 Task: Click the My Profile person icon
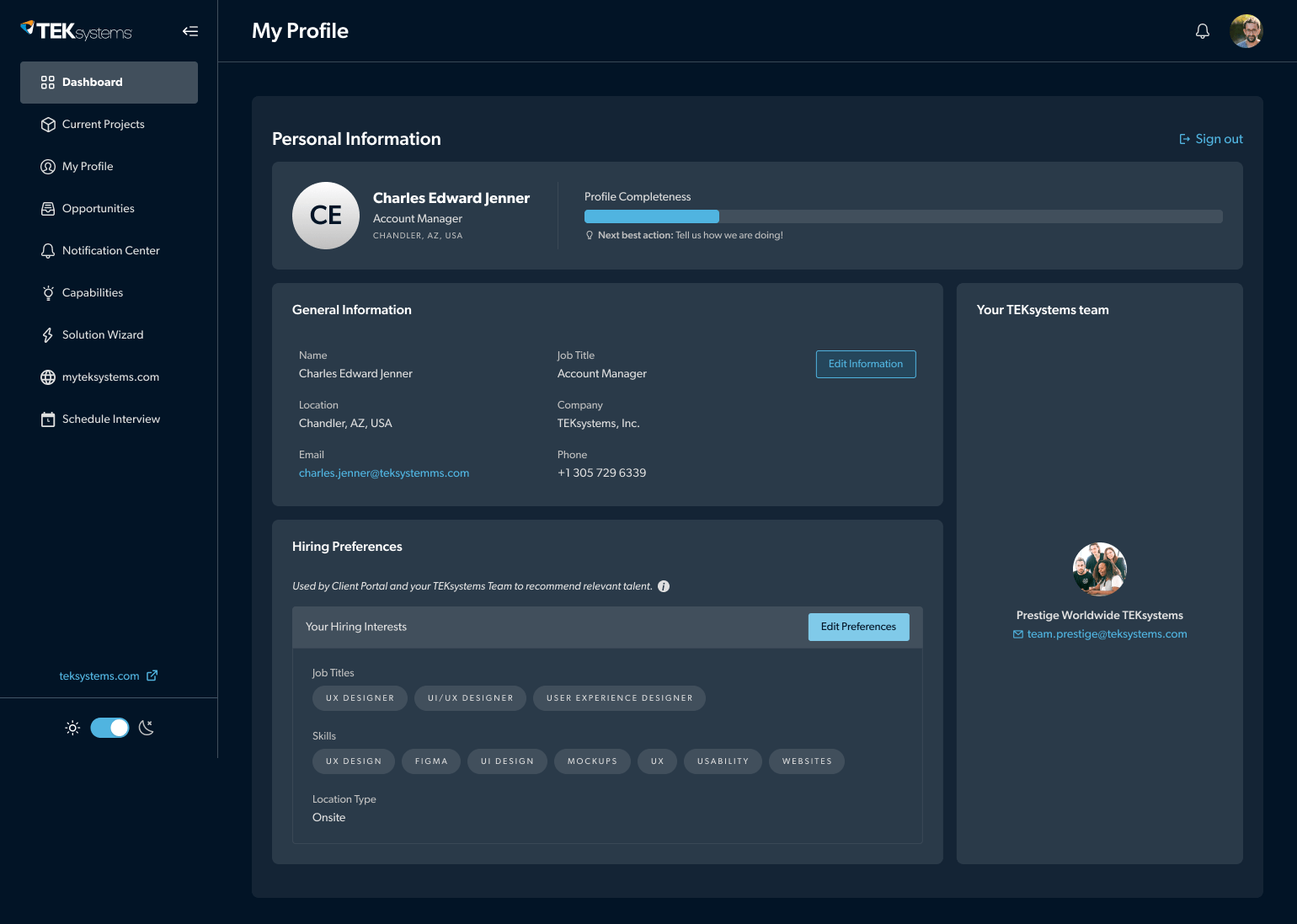click(x=48, y=167)
